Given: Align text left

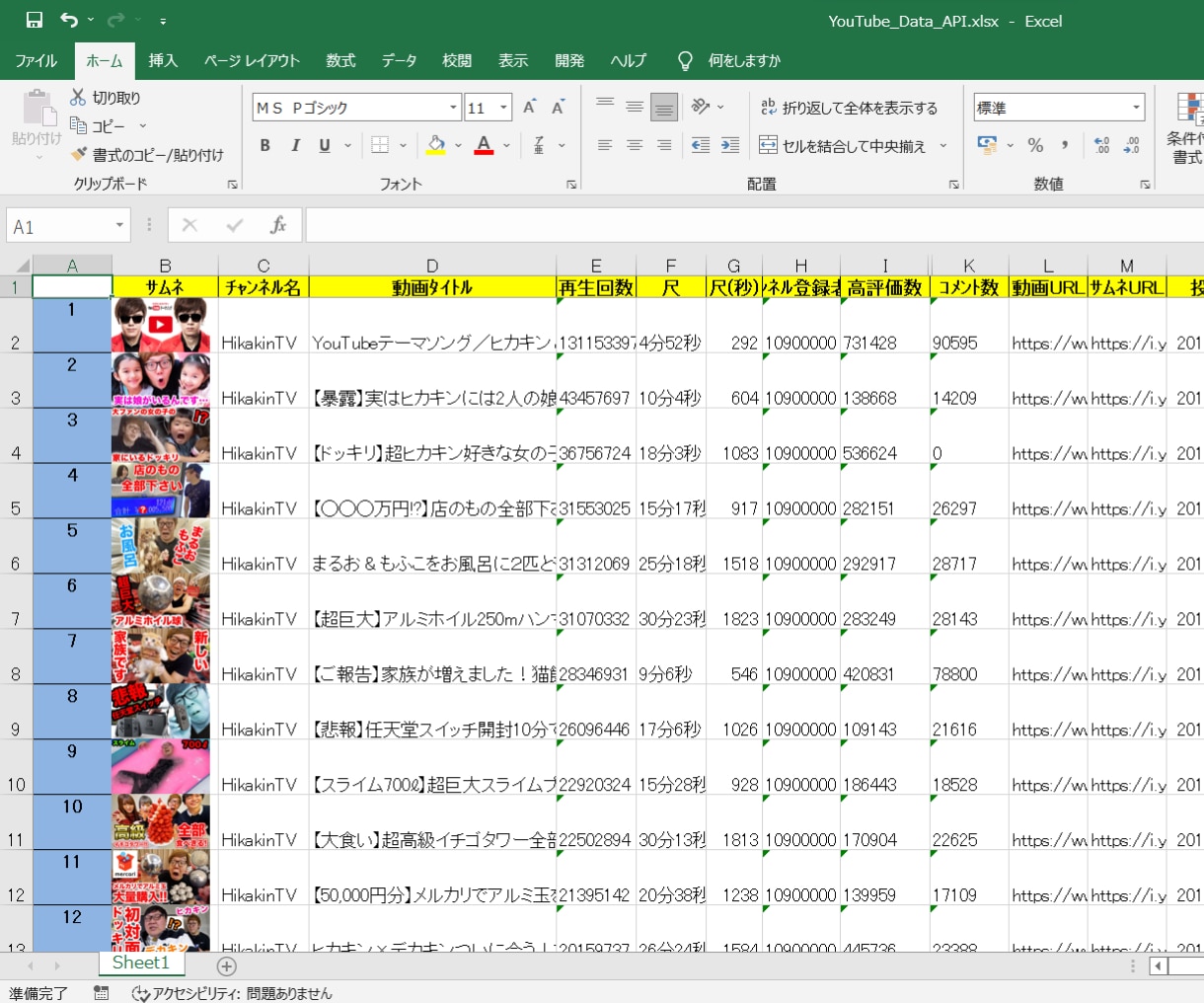Looking at the screenshot, I should 605,146.
